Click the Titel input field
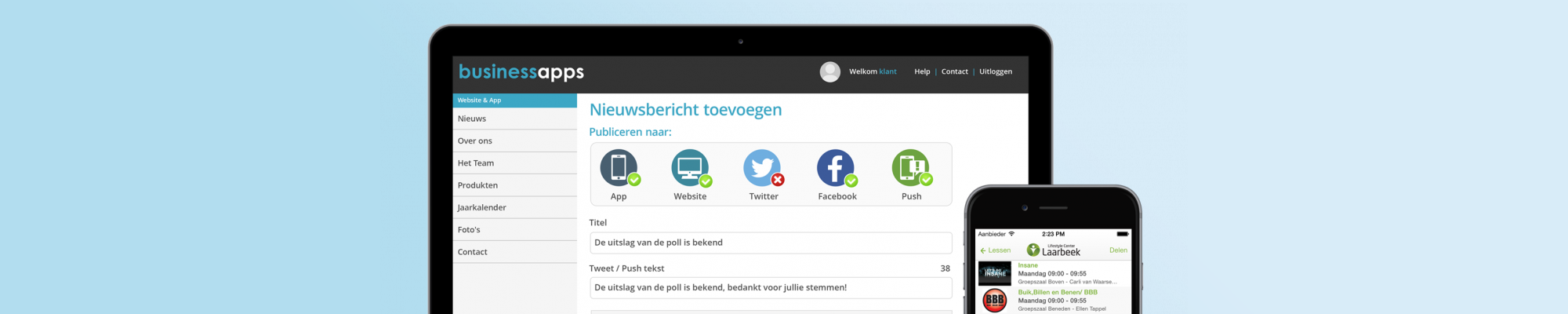This screenshot has width=1568, height=314. (771, 243)
